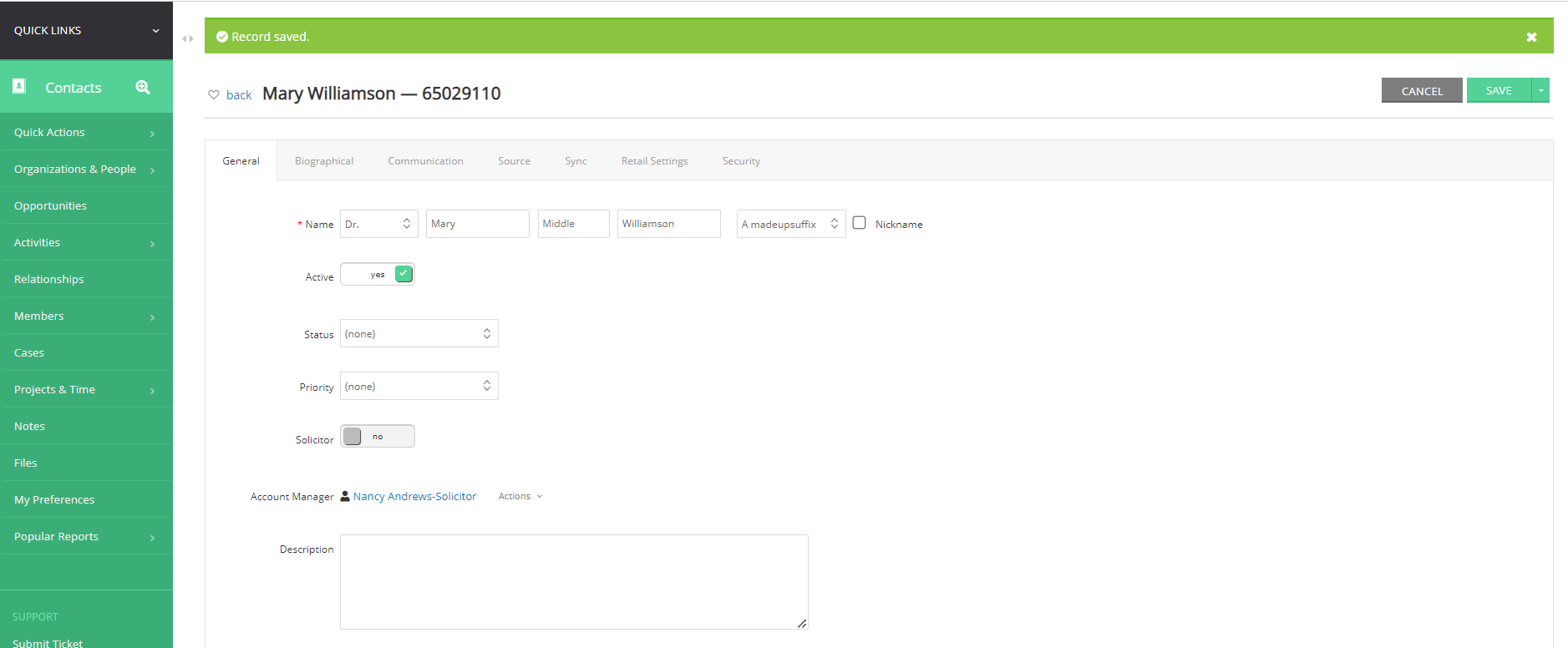Expand the Activities menu
Screen dimensions: 1568x648
tap(86, 242)
